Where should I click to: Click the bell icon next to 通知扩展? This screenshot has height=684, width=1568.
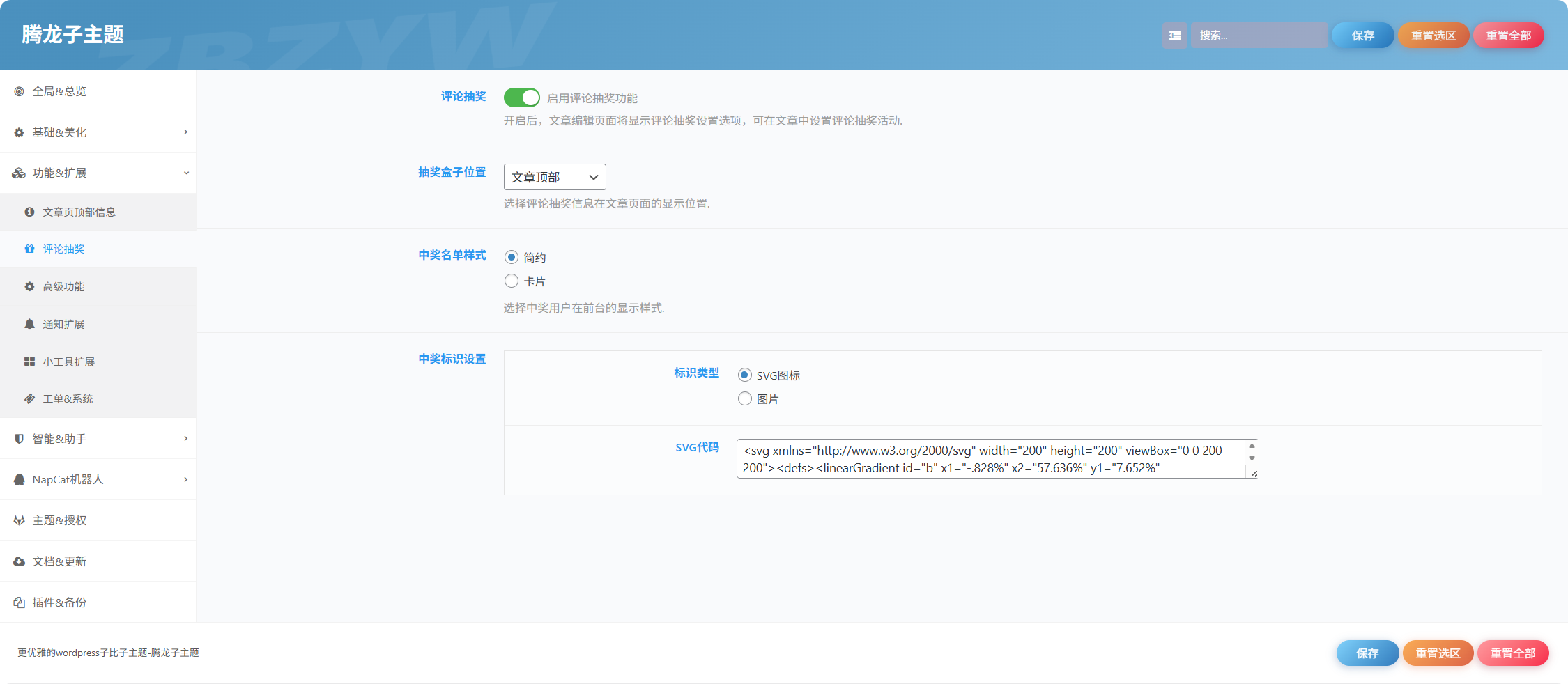tap(29, 324)
